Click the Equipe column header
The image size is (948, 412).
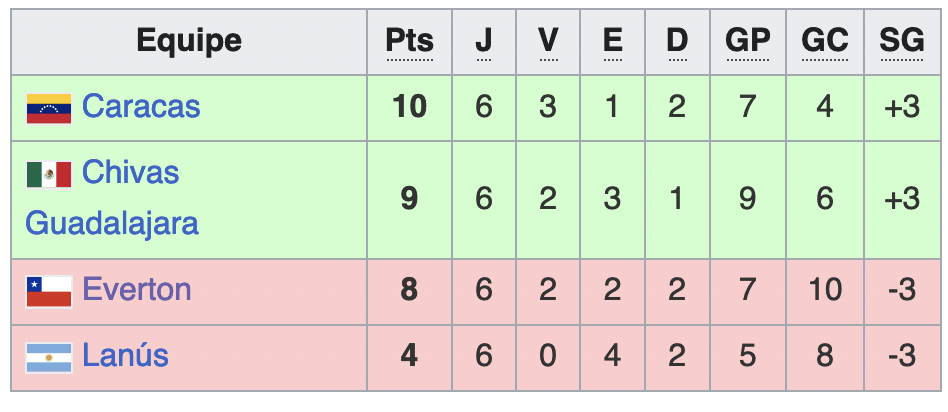(x=189, y=41)
